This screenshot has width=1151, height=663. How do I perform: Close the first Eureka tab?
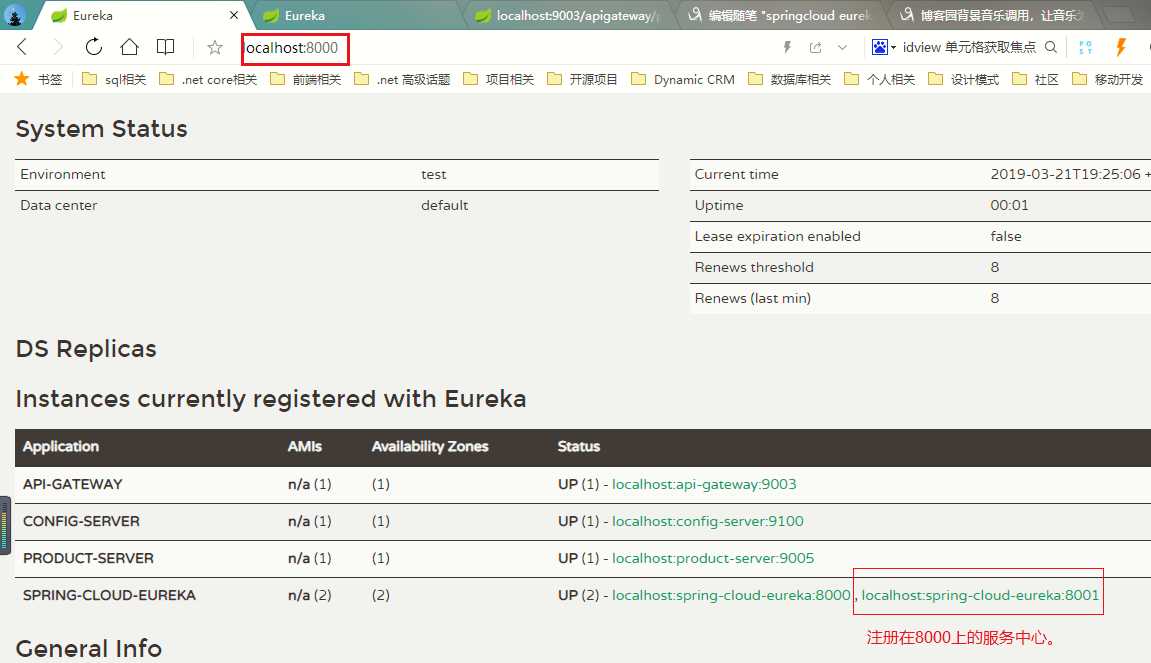233,15
